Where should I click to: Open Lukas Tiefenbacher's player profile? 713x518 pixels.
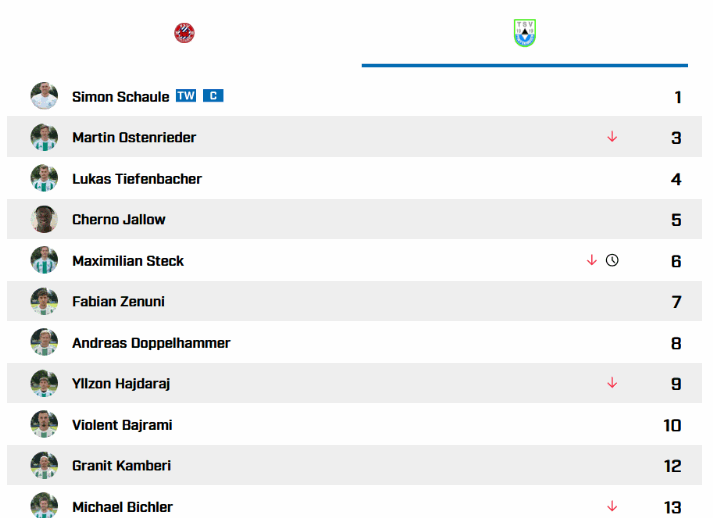(137, 179)
